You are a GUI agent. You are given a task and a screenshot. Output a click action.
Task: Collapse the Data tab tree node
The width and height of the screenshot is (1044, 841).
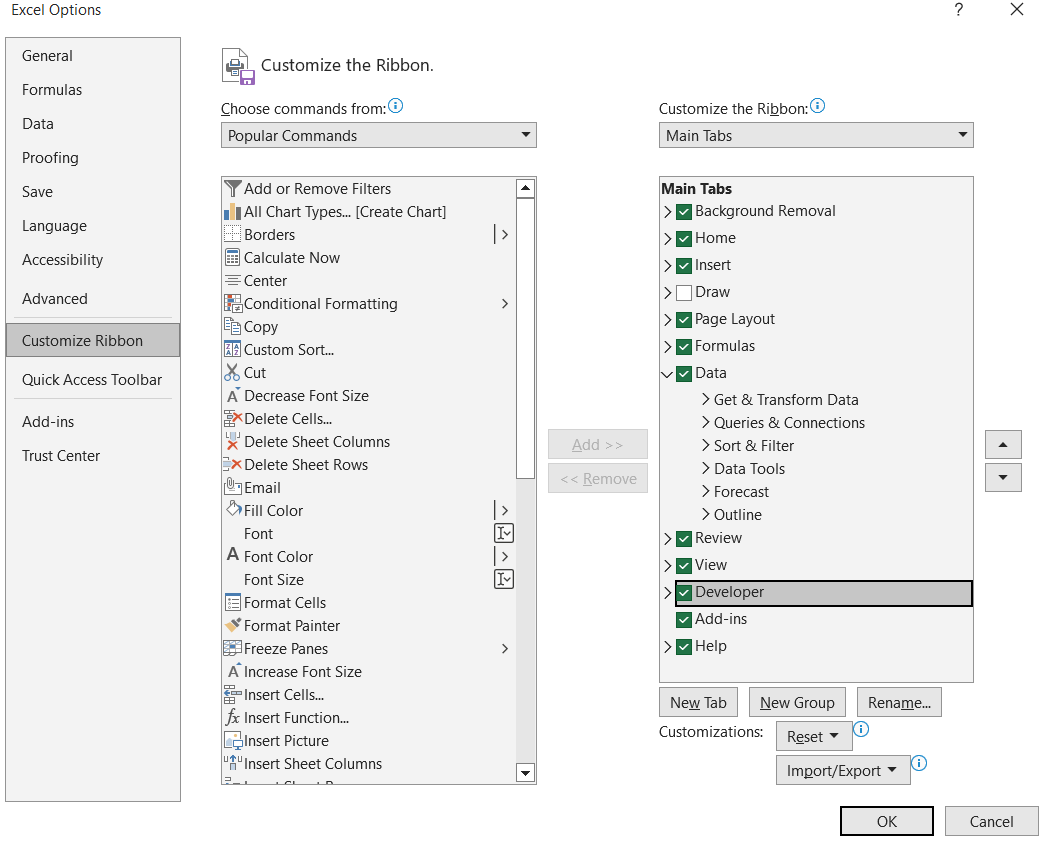coord(667,374)
